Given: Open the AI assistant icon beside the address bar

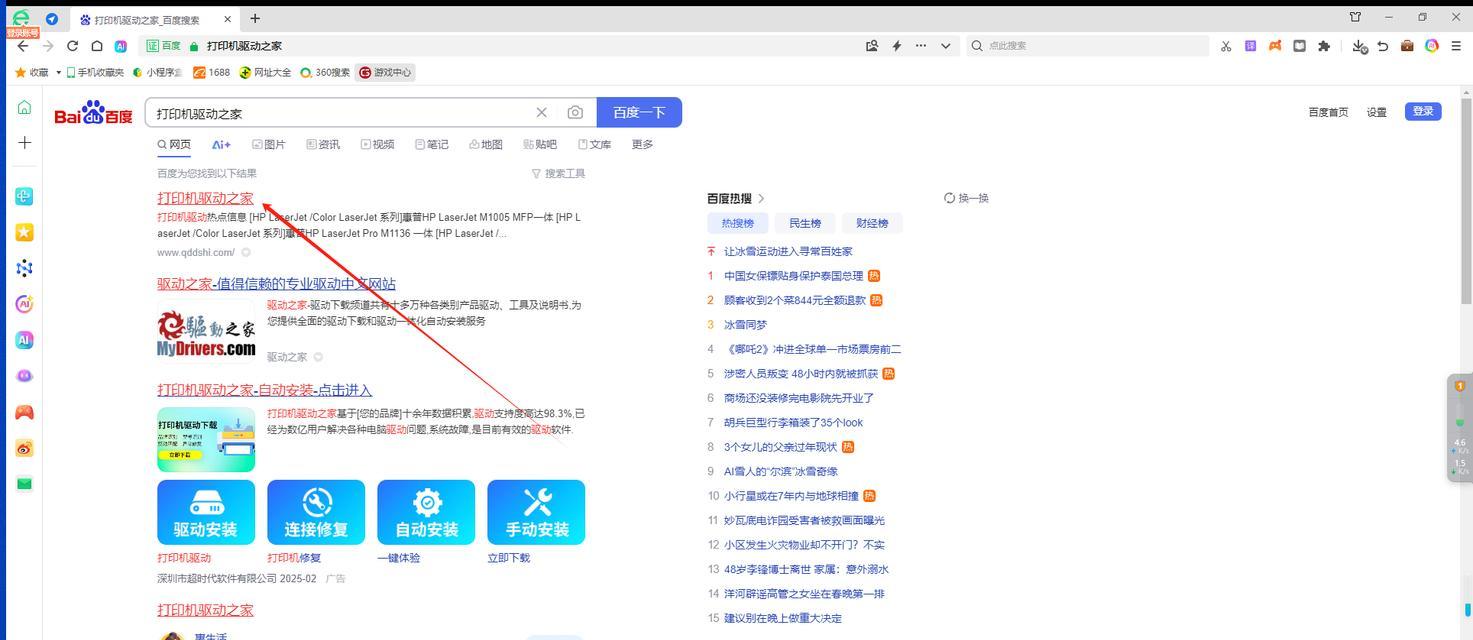Looking at the screenshot, I should tap(121, 46).
